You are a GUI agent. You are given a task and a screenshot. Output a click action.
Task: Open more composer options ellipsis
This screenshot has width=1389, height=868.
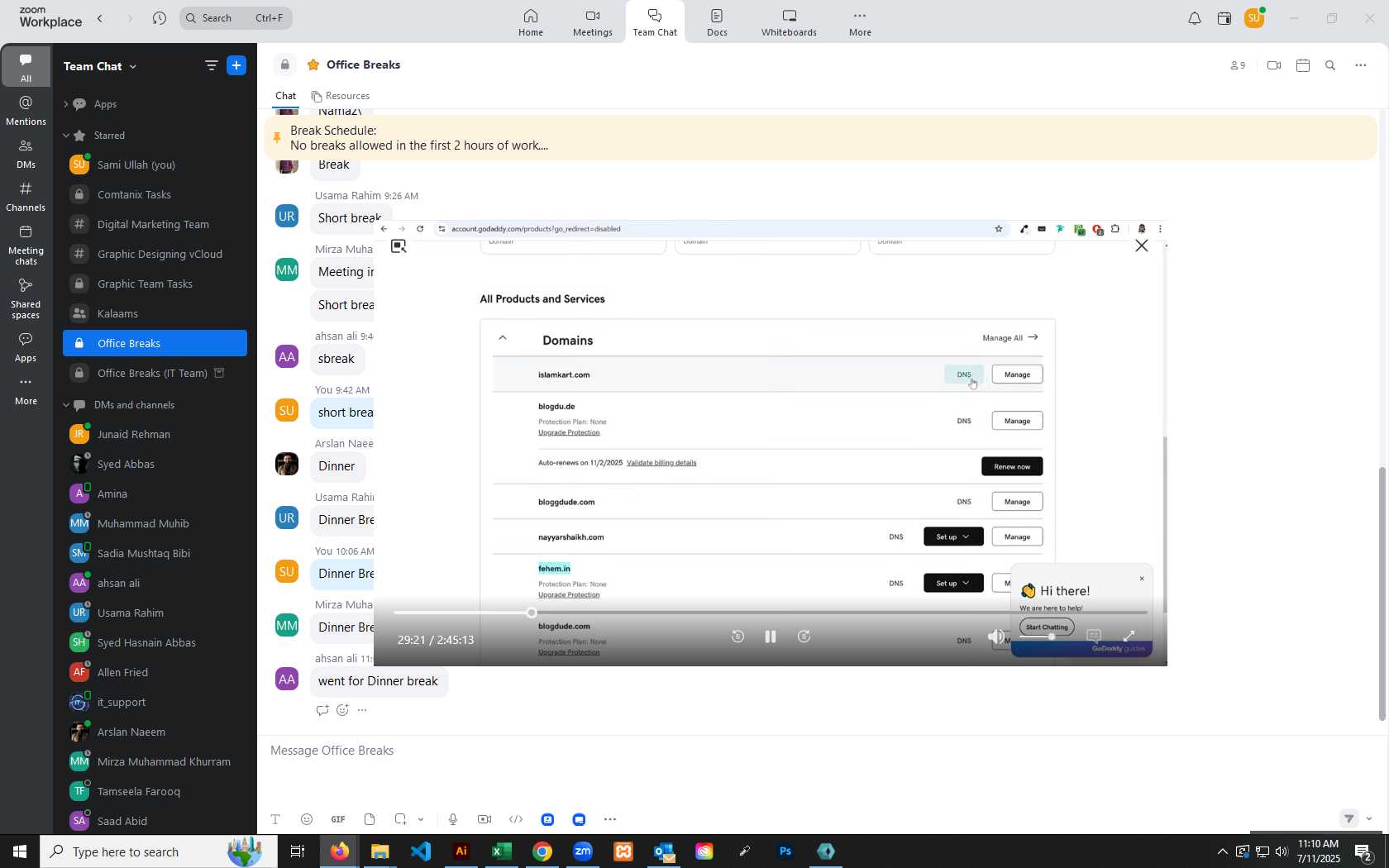pyautogui.click(x=610, y=819)
